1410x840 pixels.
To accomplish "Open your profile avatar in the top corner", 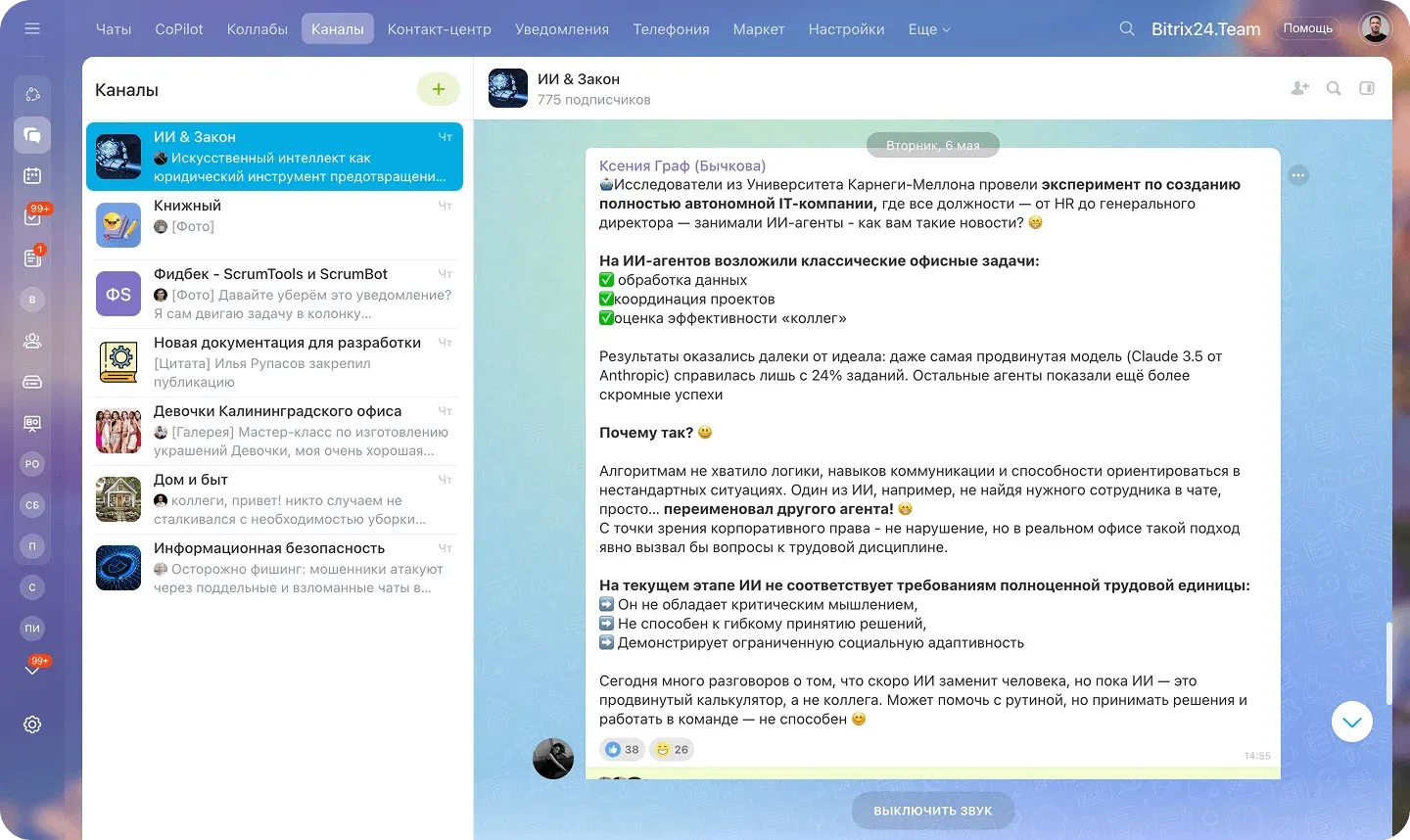I will point(1376,28).
